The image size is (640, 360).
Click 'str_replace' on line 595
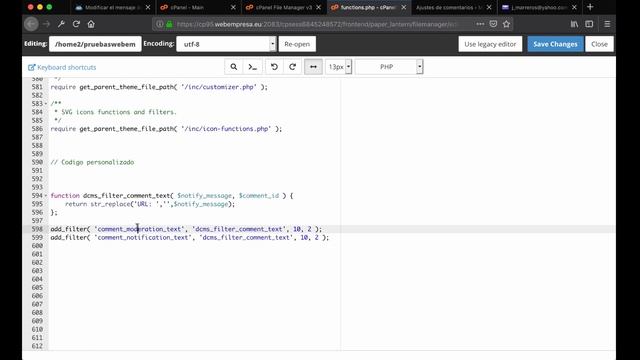click(x=110, y=204)
